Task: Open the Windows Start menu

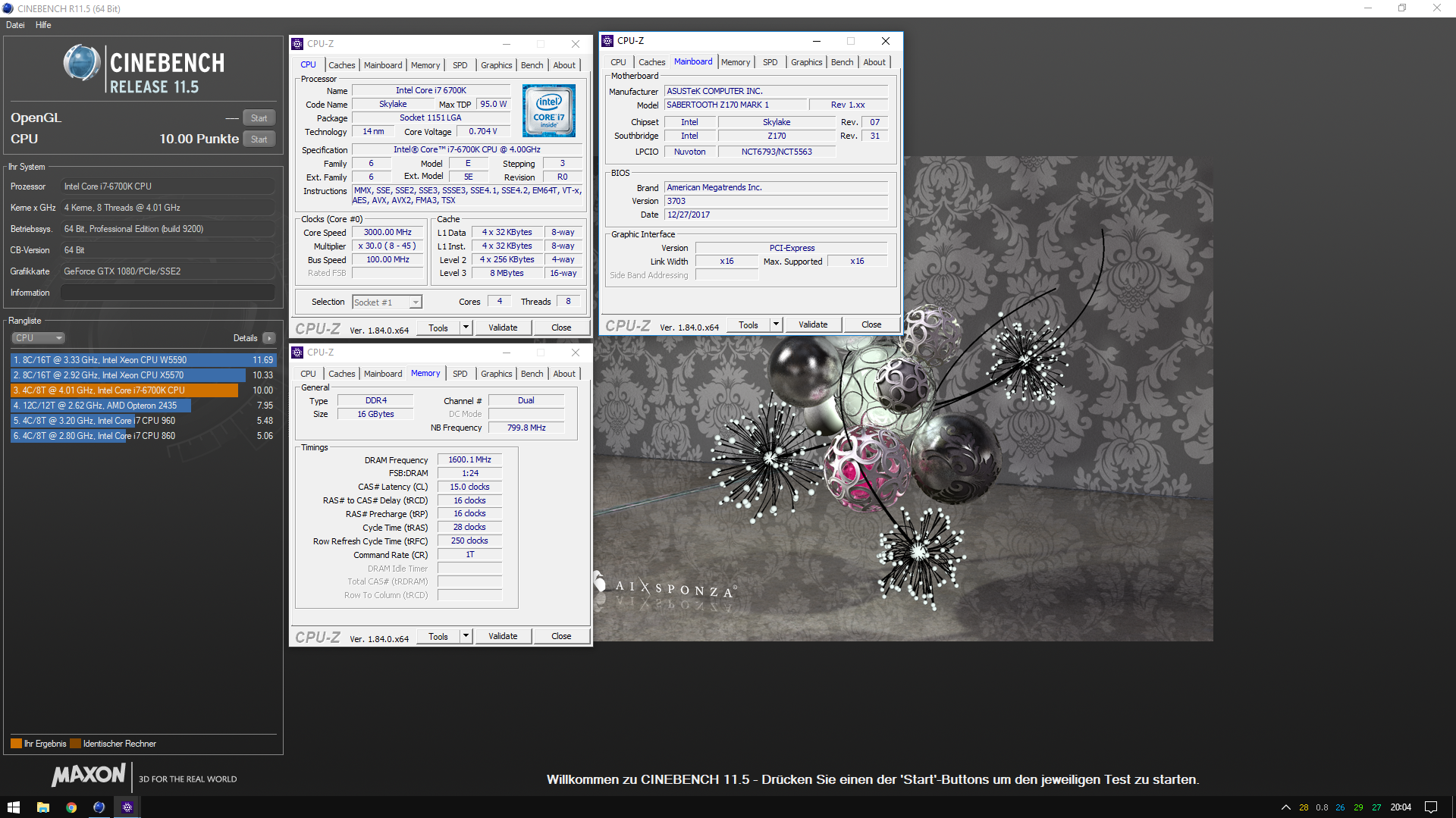Action: pyautogui.click(x=13, y=807)
